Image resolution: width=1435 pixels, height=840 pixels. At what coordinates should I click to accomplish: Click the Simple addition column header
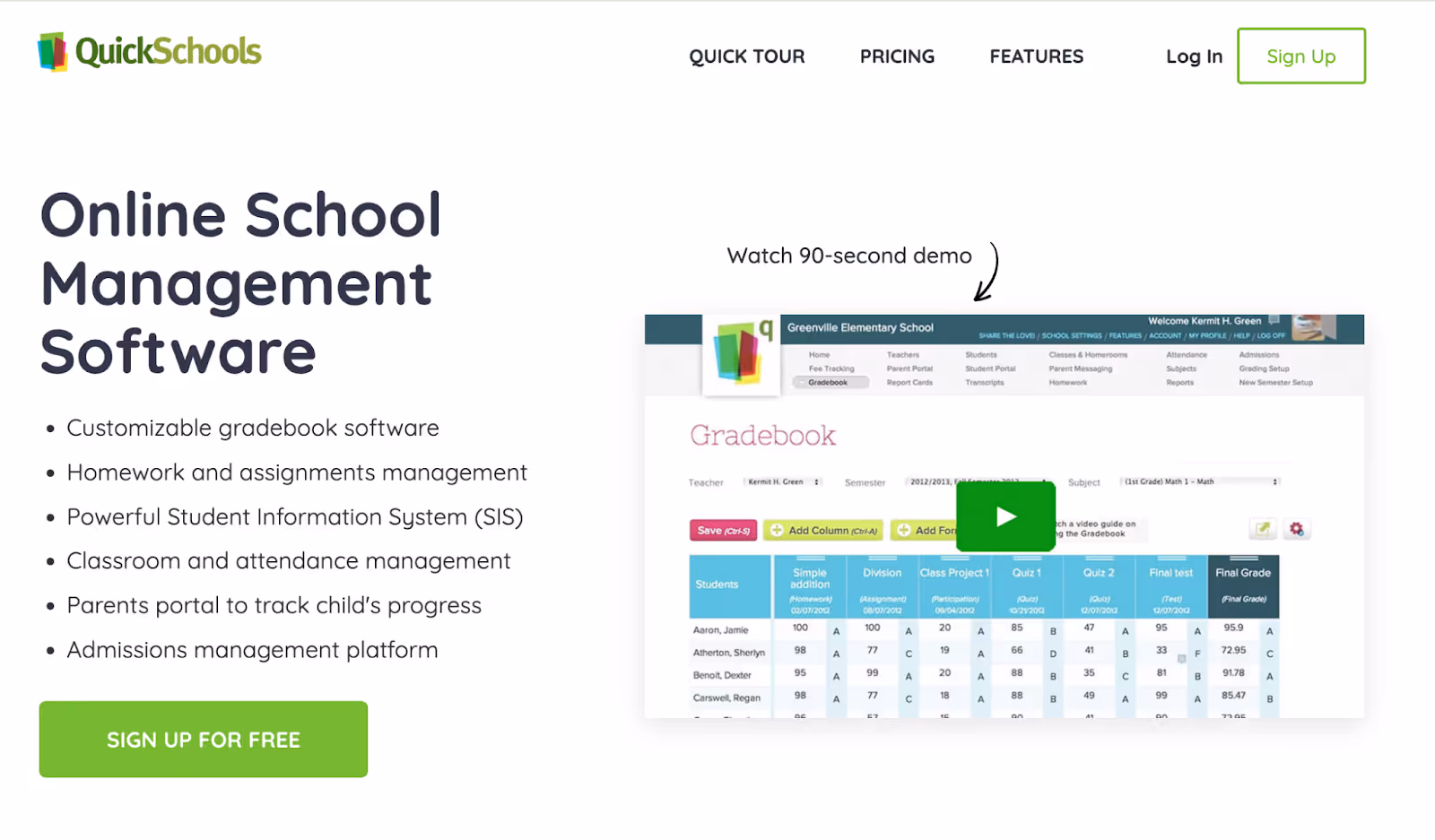[810, 586]
